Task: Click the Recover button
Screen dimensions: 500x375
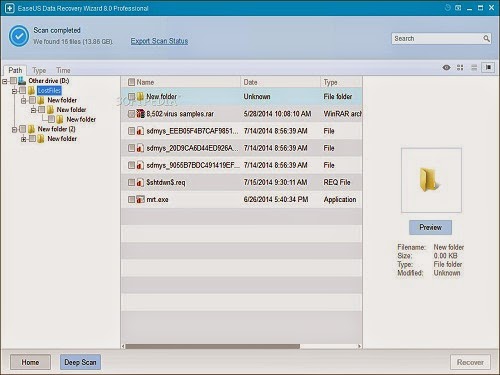Action: (470, 362)
